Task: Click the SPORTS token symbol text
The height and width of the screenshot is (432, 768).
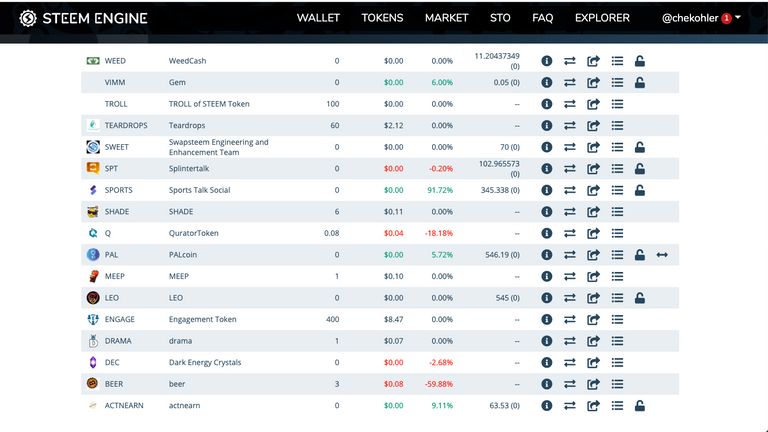Action: pyautogui.click(x=119, y=190)
